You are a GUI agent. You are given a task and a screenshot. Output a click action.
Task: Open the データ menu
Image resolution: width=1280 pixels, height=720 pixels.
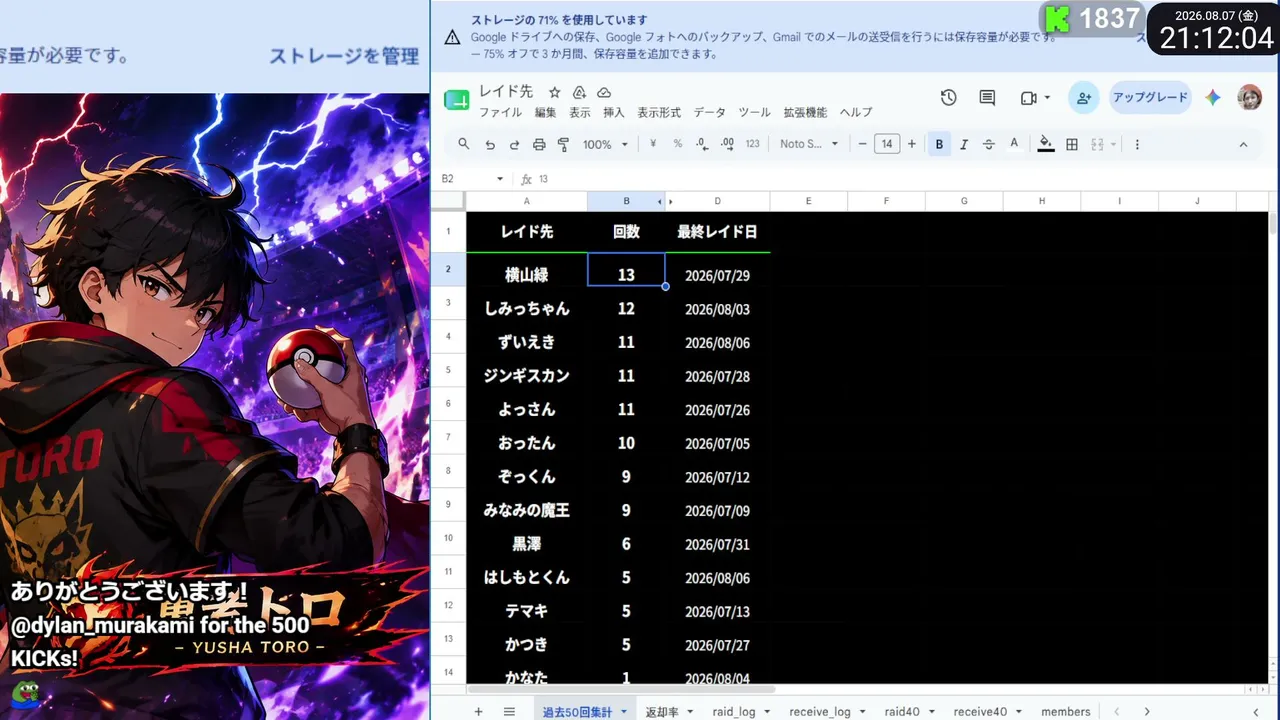710,112
